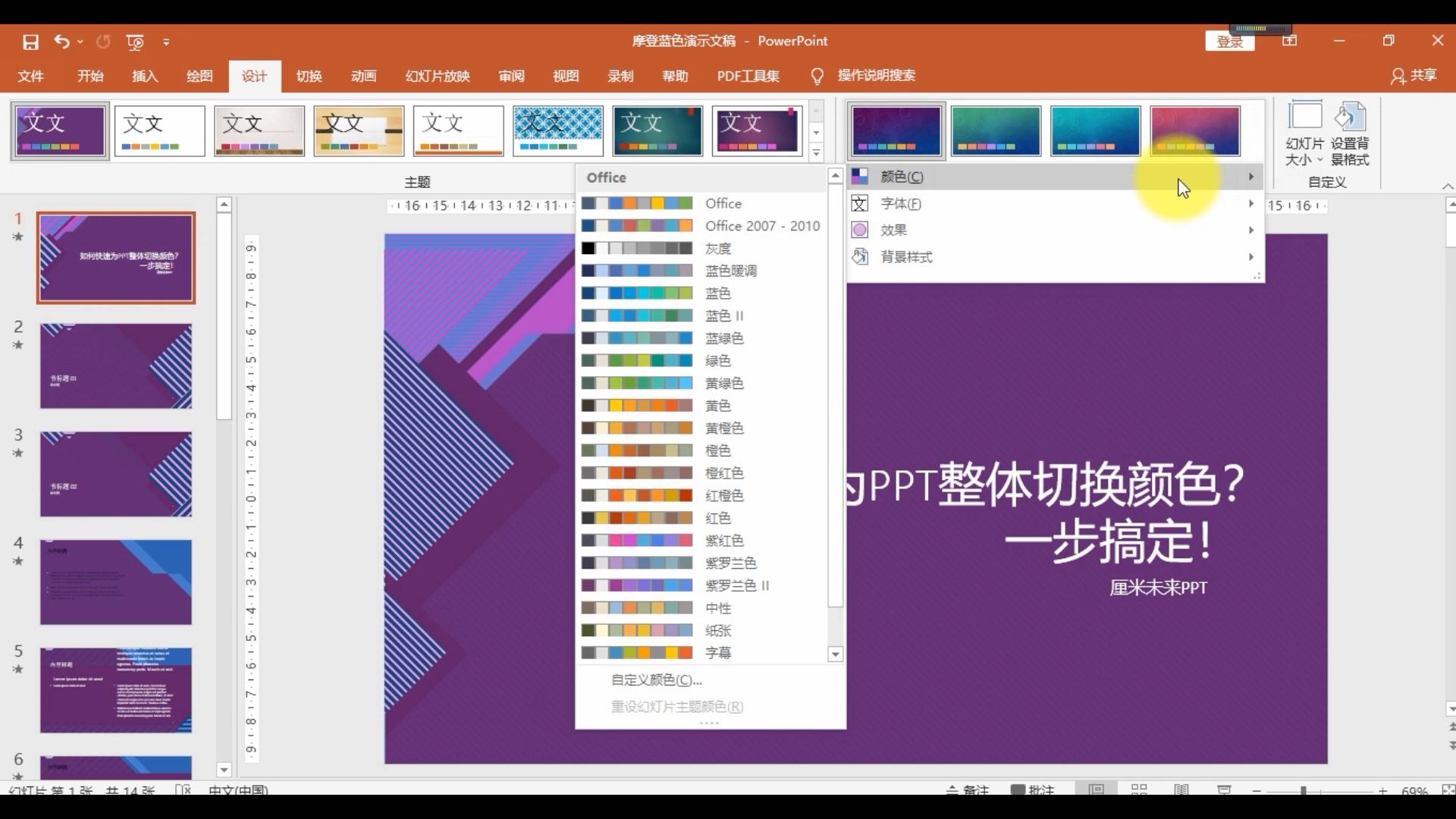Viewport: 1456px width, 819px height.
Task: Scroll down the color themes list
Action: pos(835,653)
